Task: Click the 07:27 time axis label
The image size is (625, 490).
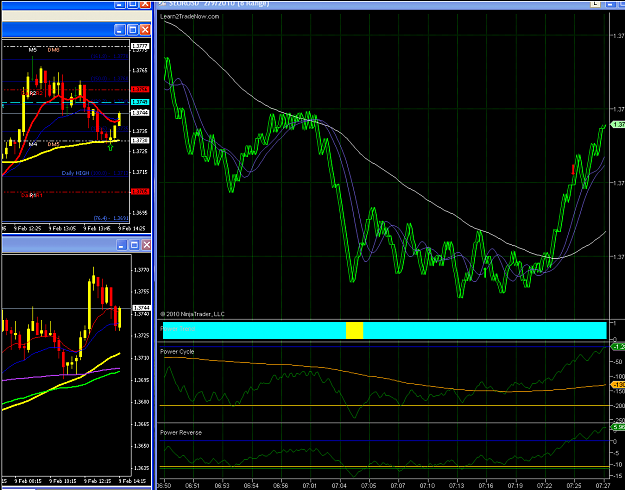Action: point(604,486)
